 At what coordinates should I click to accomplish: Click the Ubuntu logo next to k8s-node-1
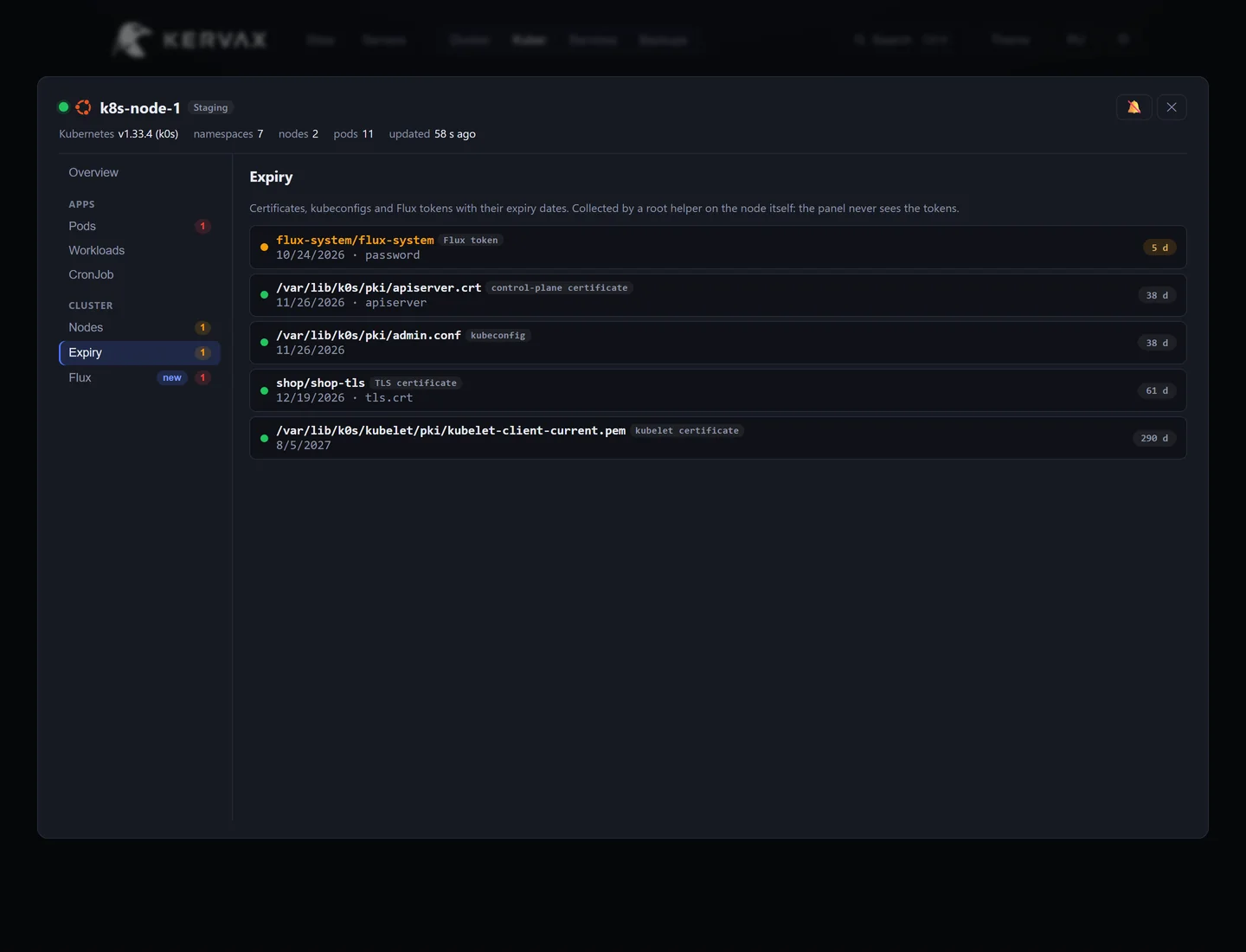pos(83,107)
